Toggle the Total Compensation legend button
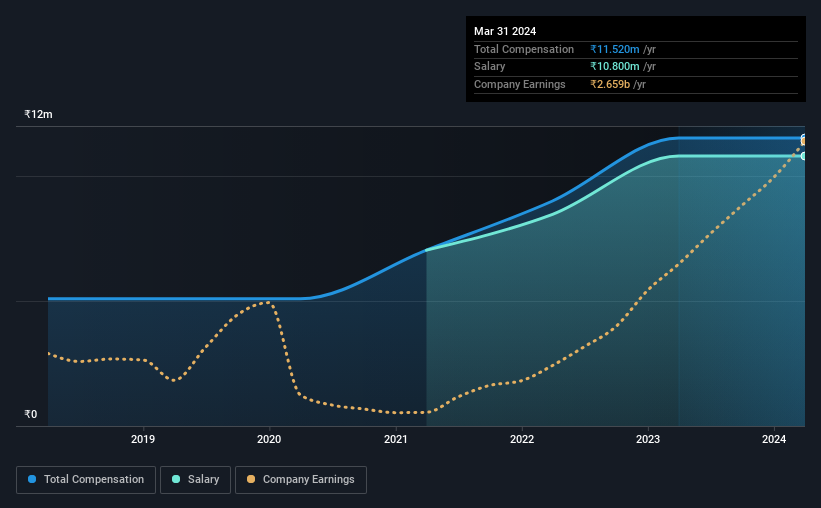This screenshot has height=508, width=821. coord(86,480)
